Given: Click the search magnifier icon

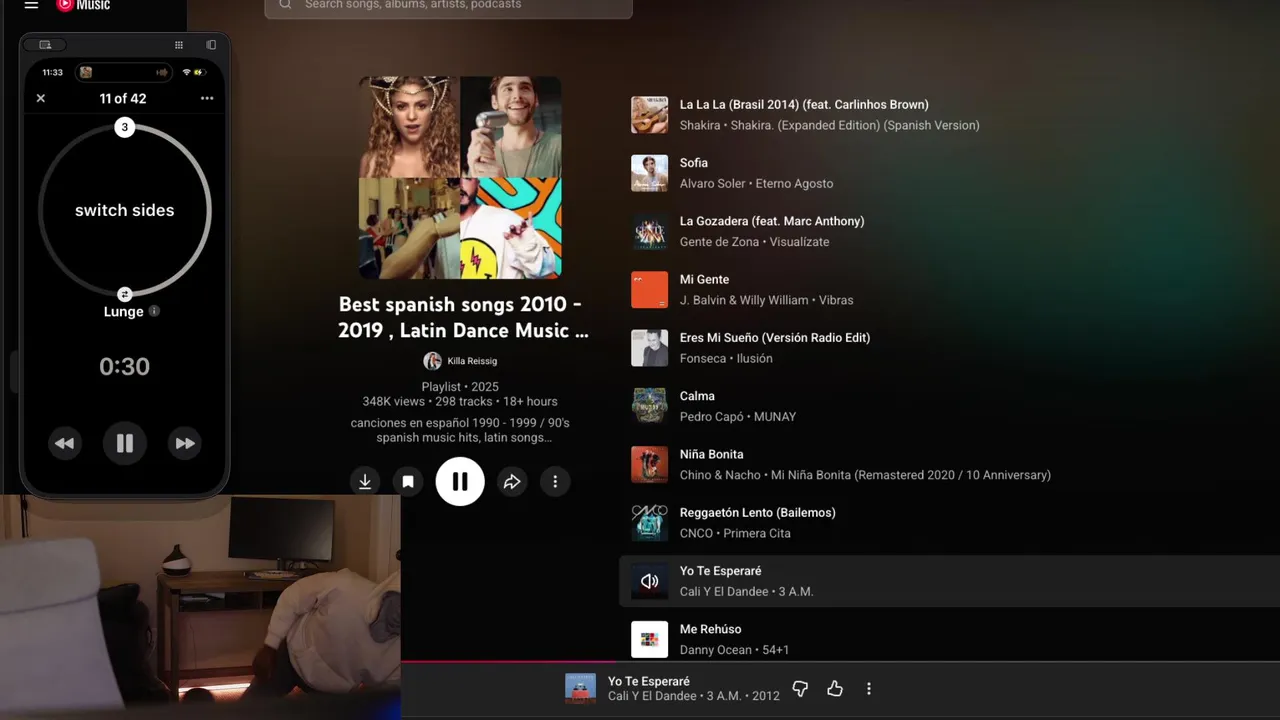Looking at the screenshot, I should [285, 5].
